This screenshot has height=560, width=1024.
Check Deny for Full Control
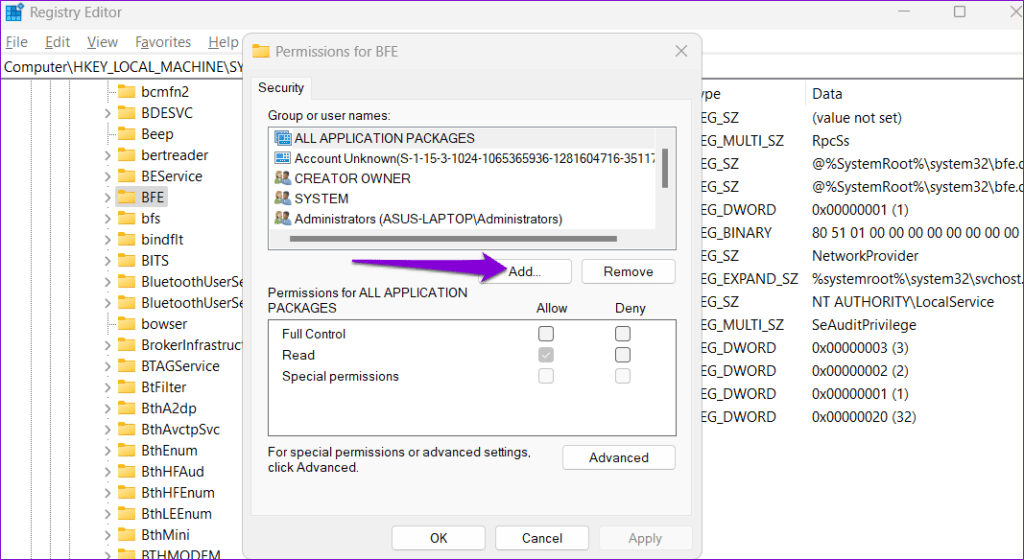[622, 333]
